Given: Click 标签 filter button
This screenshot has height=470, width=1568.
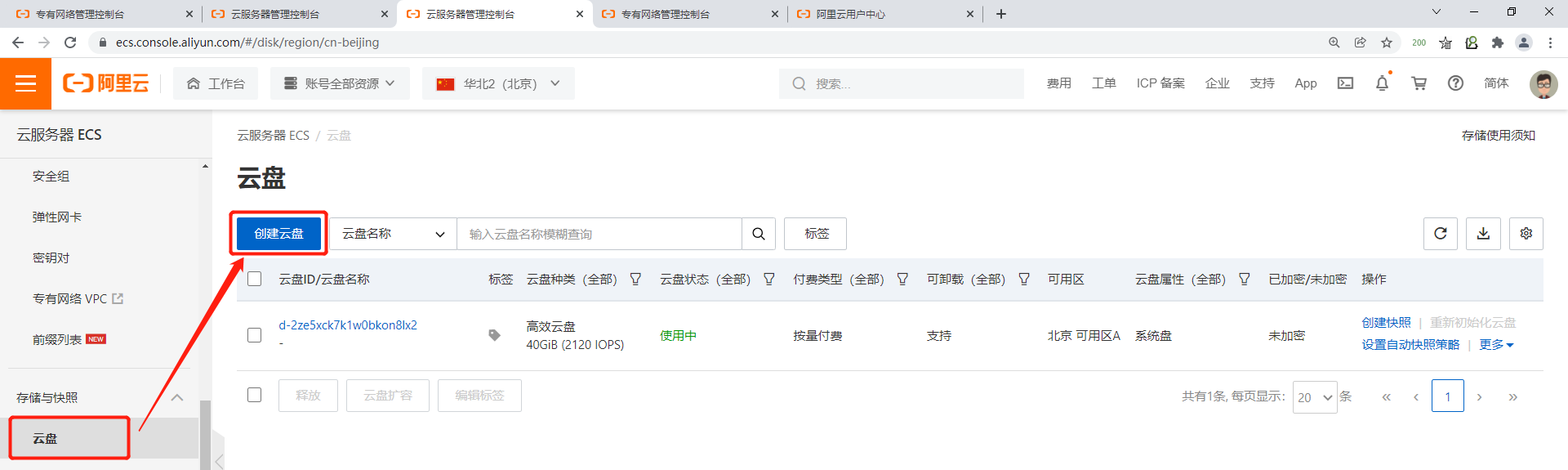Looking at the screenshot, I should tap(815, 234).
